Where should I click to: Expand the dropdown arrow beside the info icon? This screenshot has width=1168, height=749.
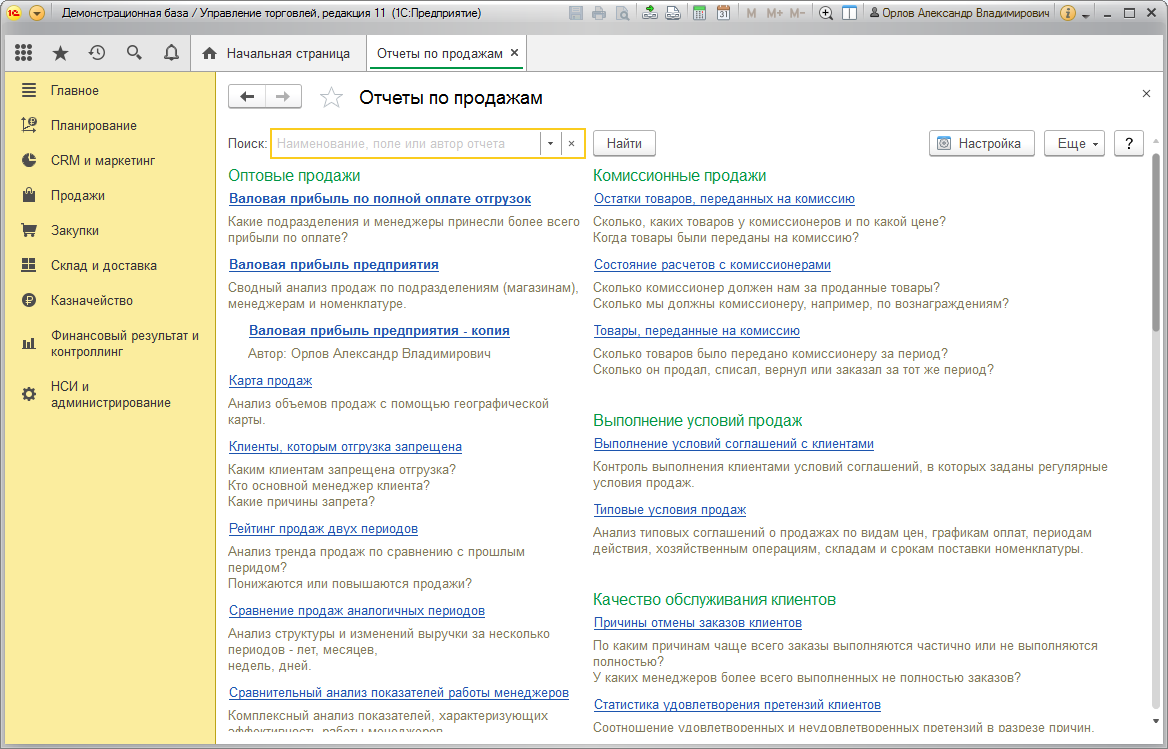1085,15
